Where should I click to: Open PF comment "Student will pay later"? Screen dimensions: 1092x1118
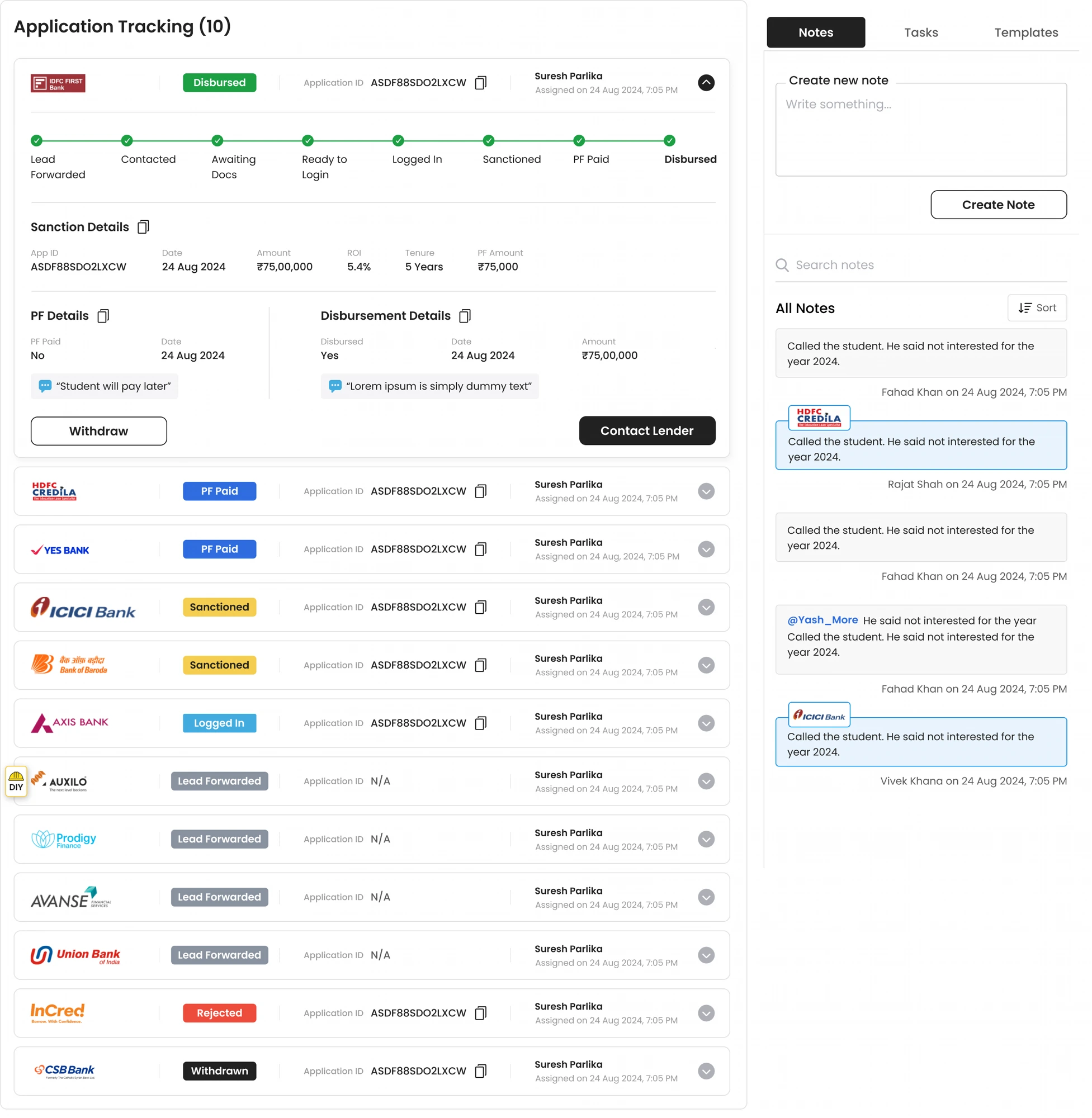pyautogui.click(x=105, y=386)
